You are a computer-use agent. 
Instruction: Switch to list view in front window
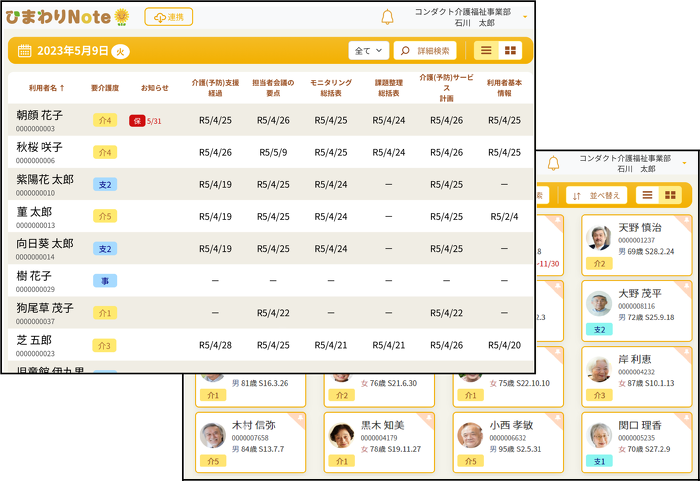[486, 51]
